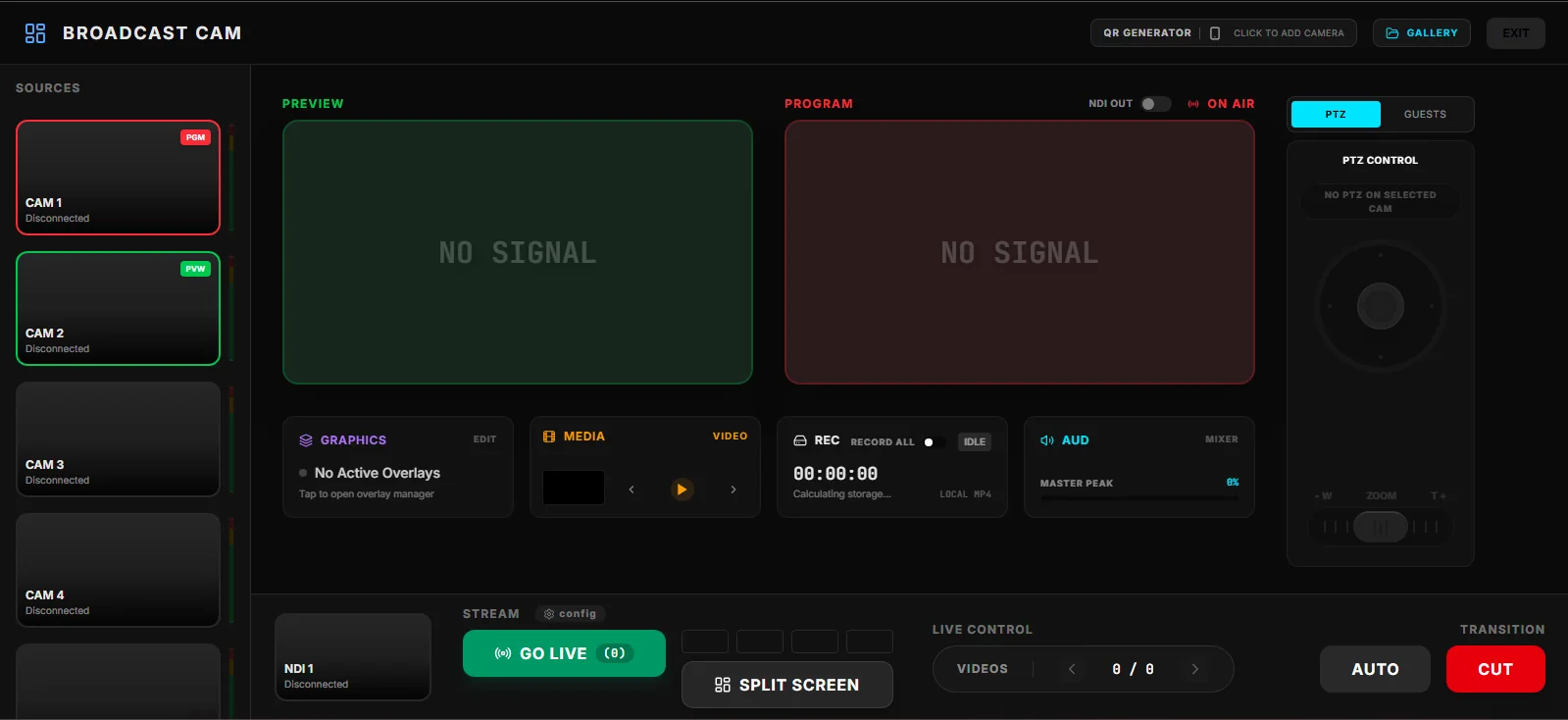1568x720 pixels.
Task: Click the Graphics layers icon
Action: tap(306, 440)
